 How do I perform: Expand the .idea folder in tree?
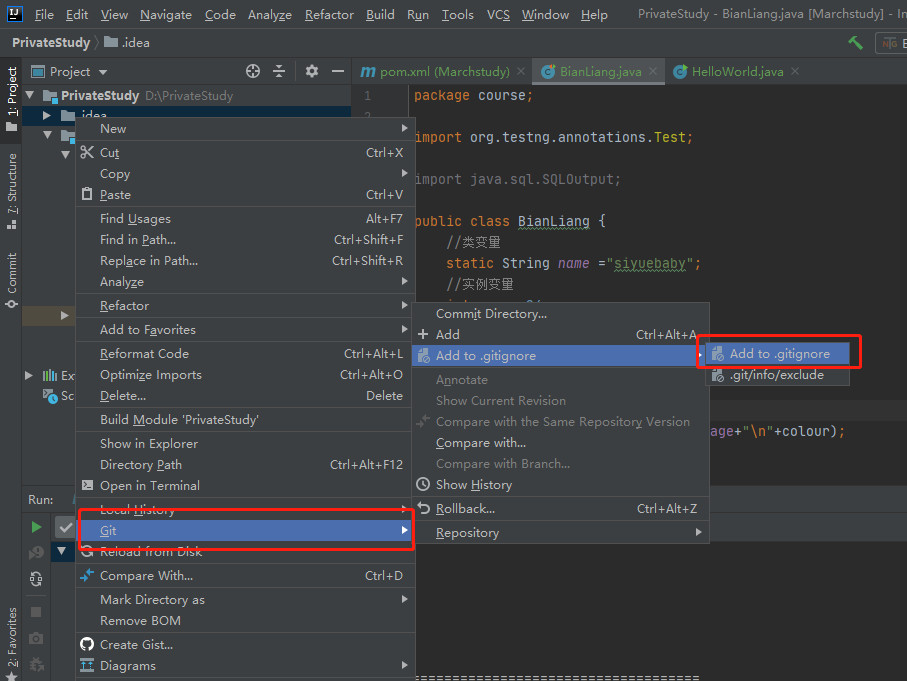[46, 116]
